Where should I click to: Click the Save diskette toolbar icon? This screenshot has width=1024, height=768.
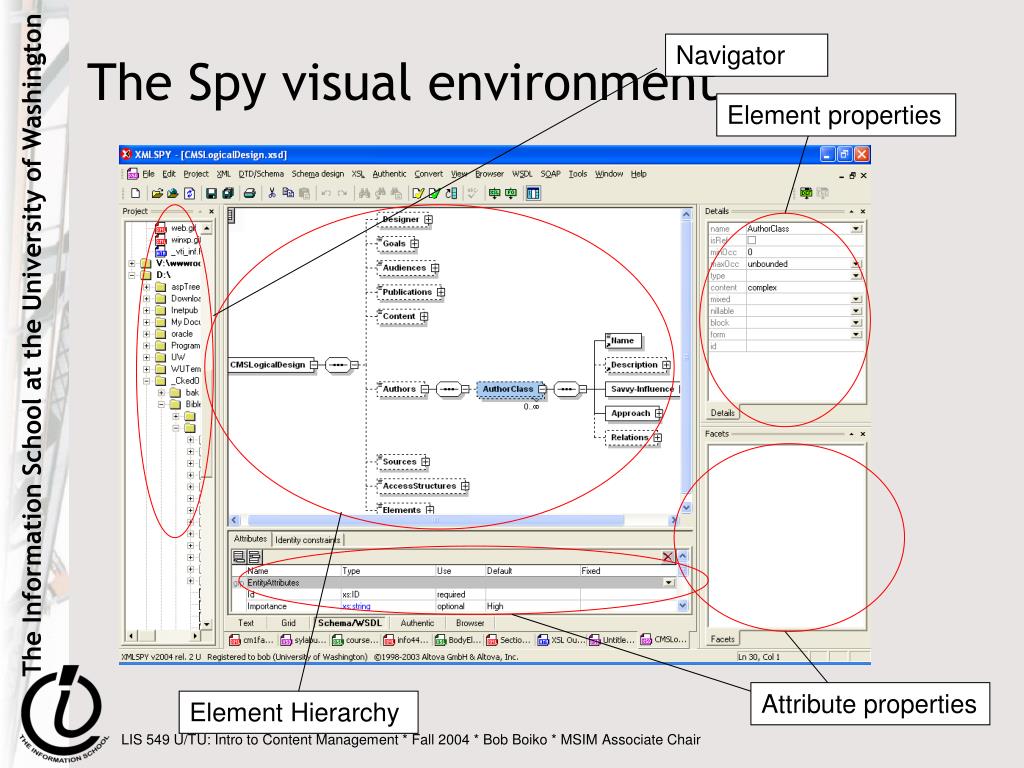(x=211, y=193)
